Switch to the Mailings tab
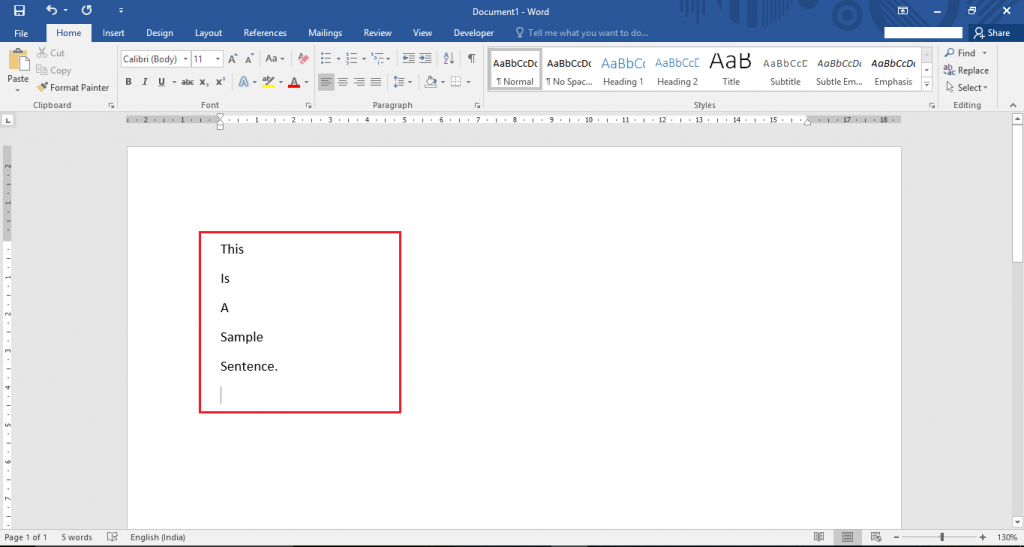This screenshot has height=547, width=1024. (325, 33)
